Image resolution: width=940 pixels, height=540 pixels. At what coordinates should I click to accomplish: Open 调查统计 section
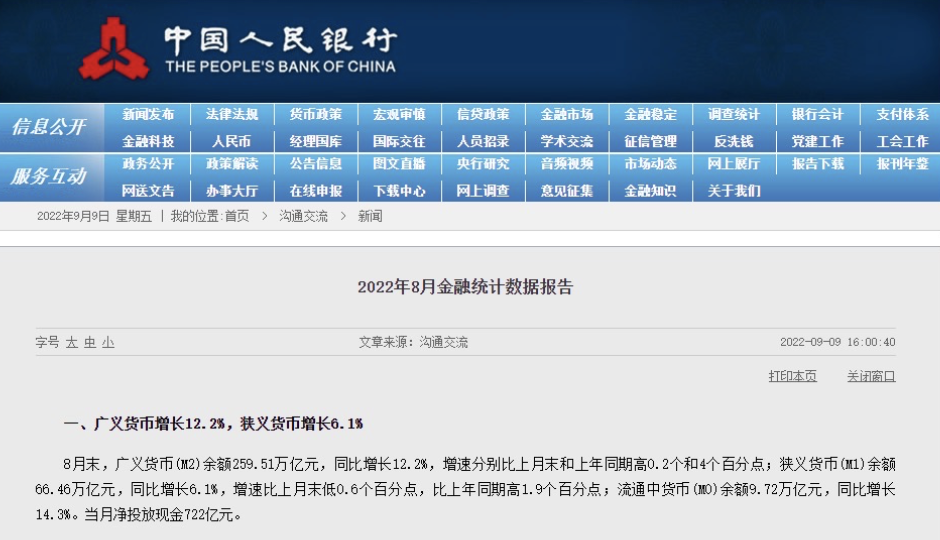[734, 114]
